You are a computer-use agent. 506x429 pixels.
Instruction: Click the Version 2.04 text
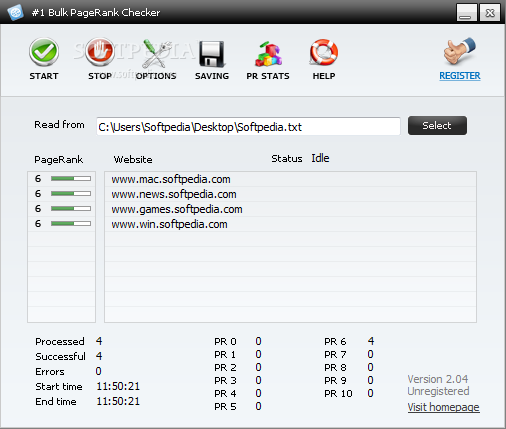coord(438,379)
